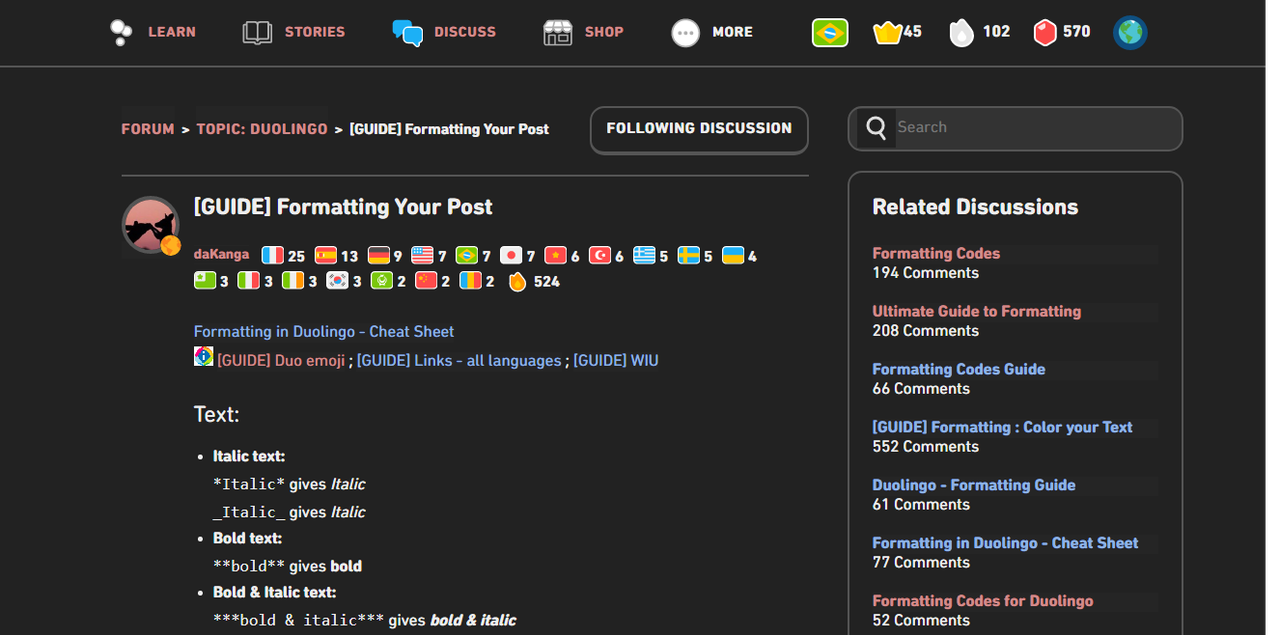
Task: Click the Discuss chat bubbles icon
Action: (407, 33)
